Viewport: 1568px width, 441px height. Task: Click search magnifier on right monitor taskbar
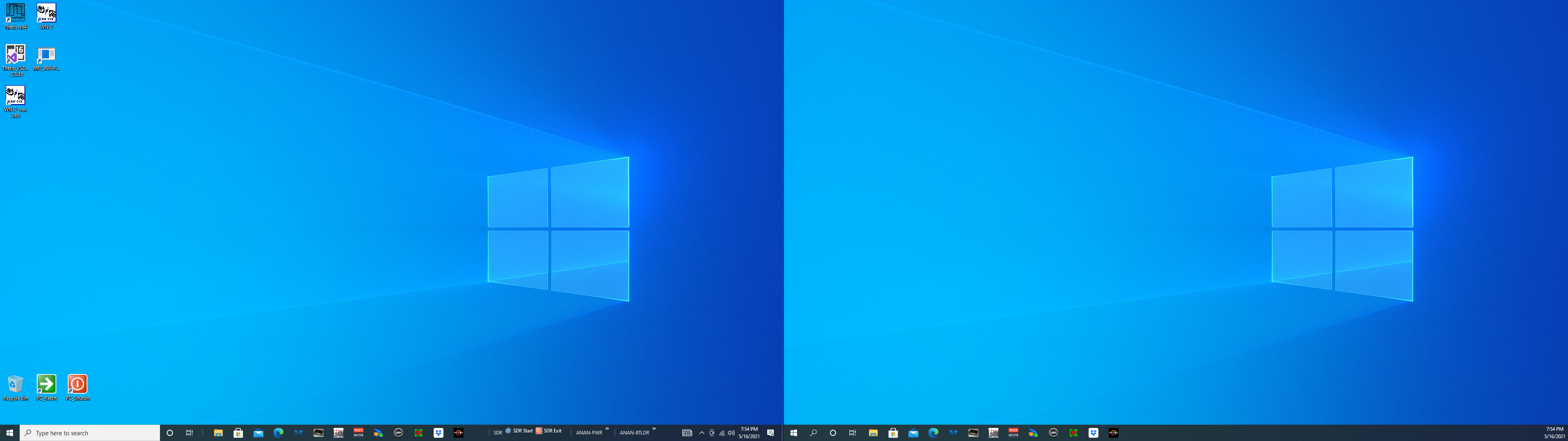[813, 432]
